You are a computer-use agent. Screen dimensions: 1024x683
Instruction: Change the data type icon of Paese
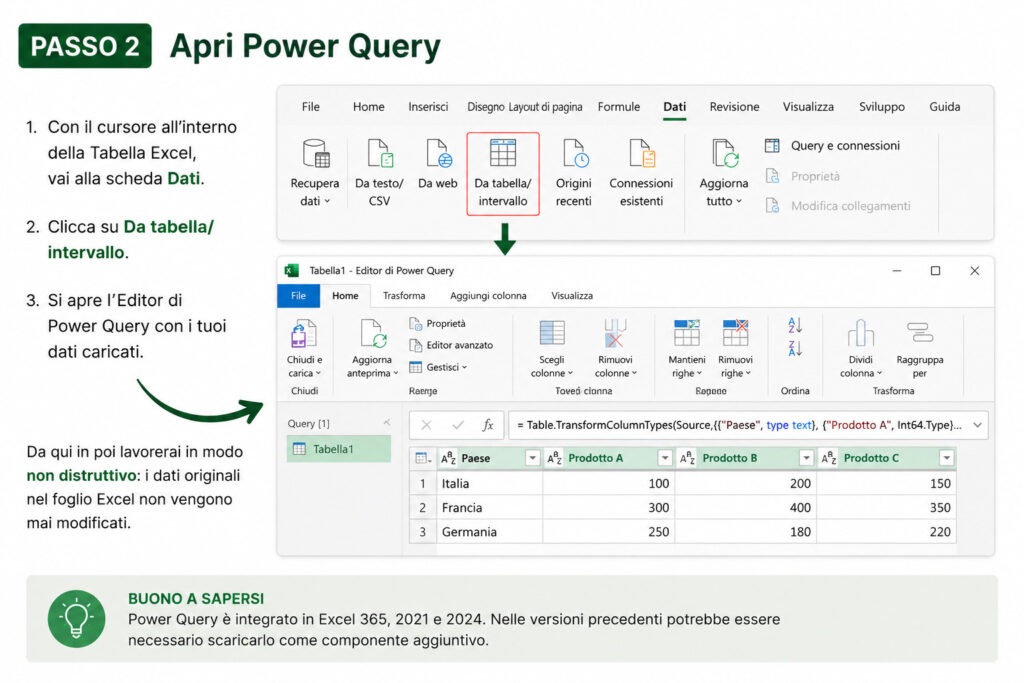448,458
